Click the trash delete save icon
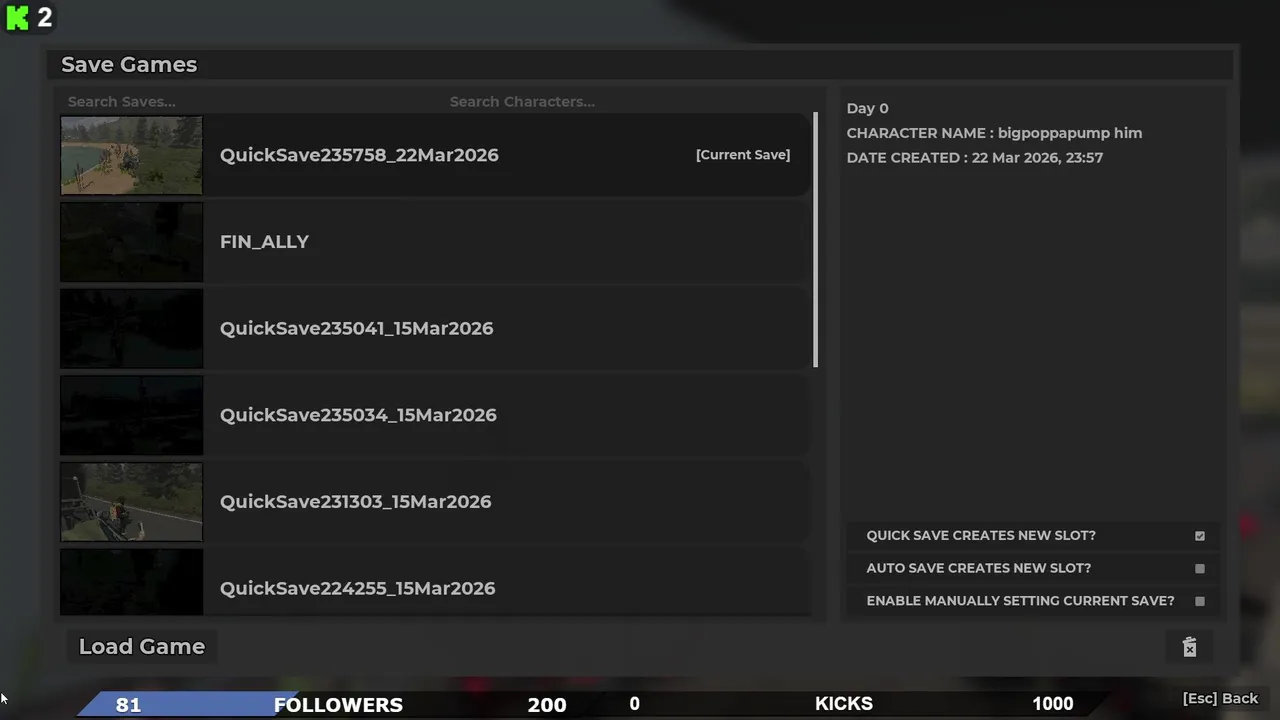This screenshot has width=1280, height=720. (x=1189, y=647)
